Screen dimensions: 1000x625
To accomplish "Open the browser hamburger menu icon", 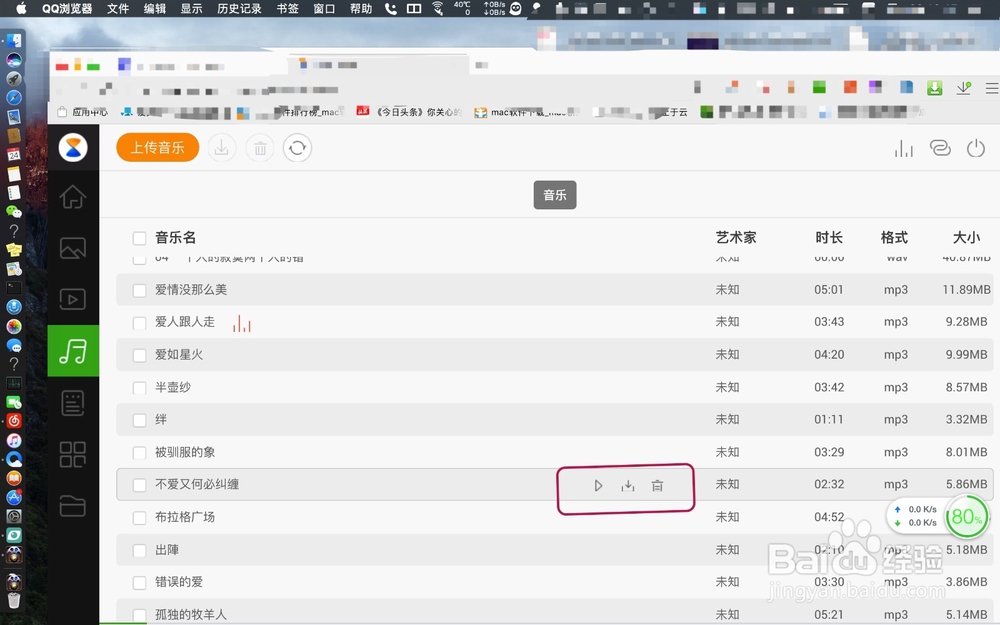I will point(992,88).
